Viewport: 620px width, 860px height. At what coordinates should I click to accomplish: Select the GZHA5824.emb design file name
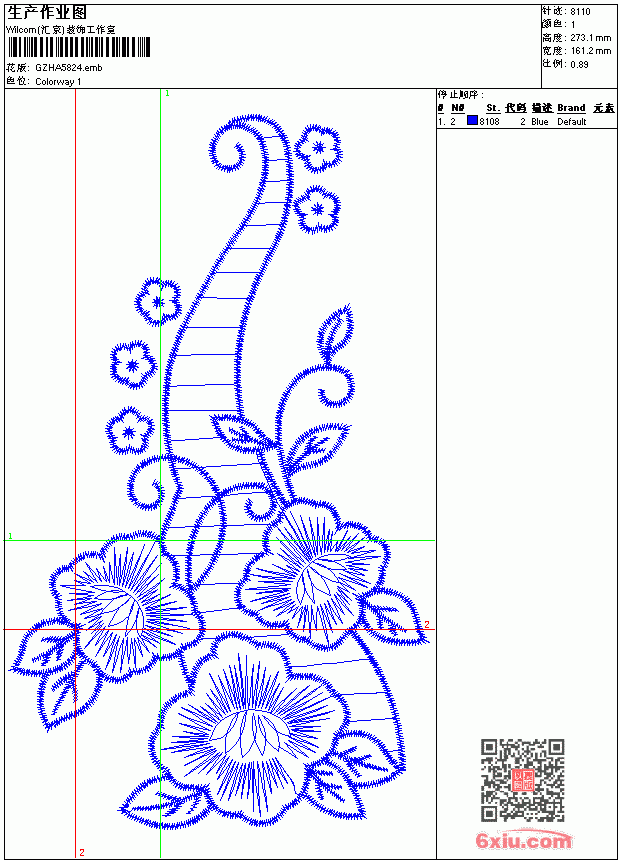(x=69, y=68)
